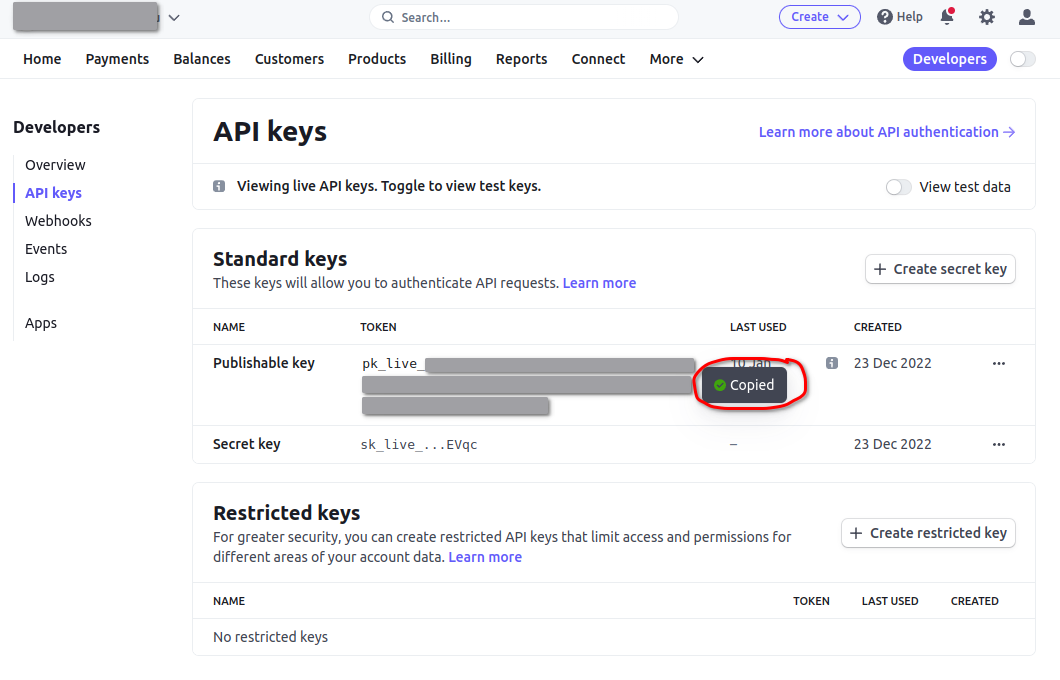
Task: Click the Create restricted key button
Action: (928, 533)
